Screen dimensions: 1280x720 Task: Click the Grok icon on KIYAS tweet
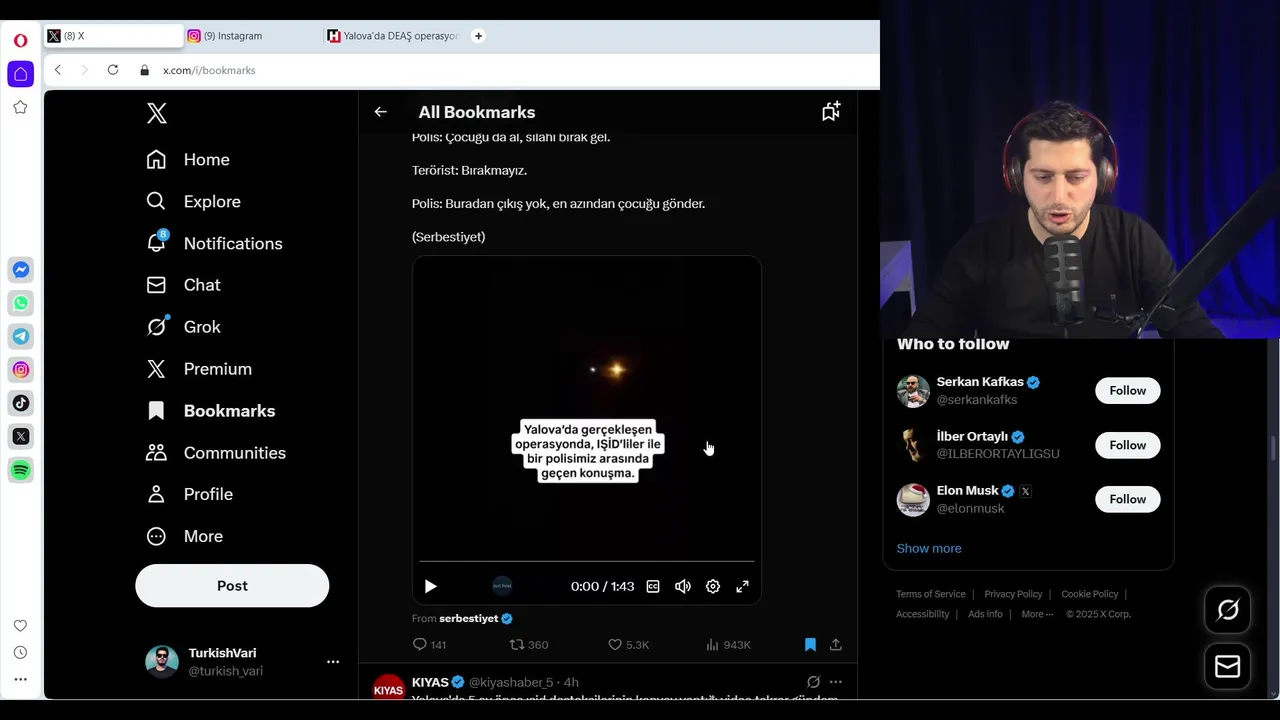pos(813,682)
